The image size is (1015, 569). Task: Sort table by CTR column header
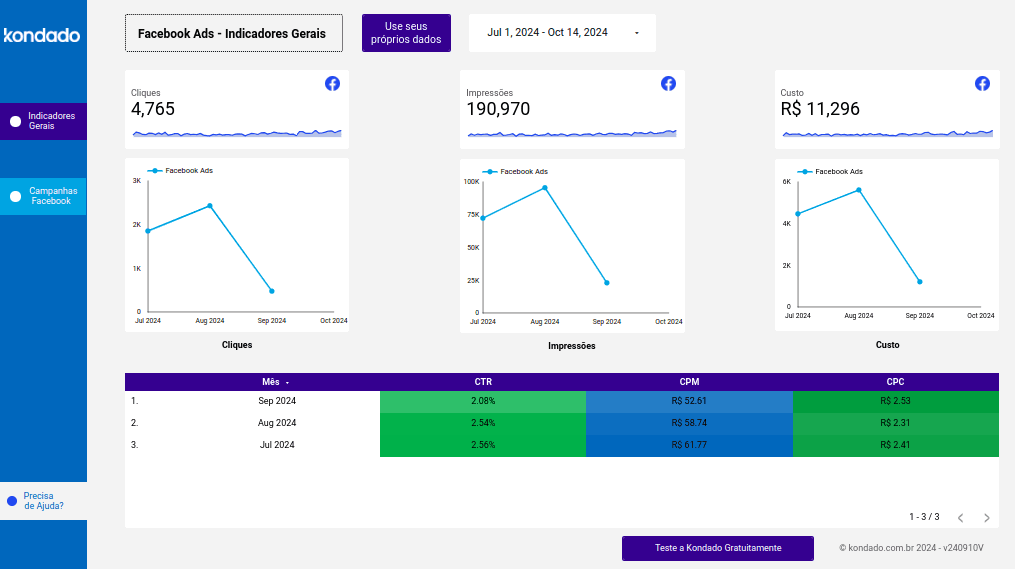483,382
